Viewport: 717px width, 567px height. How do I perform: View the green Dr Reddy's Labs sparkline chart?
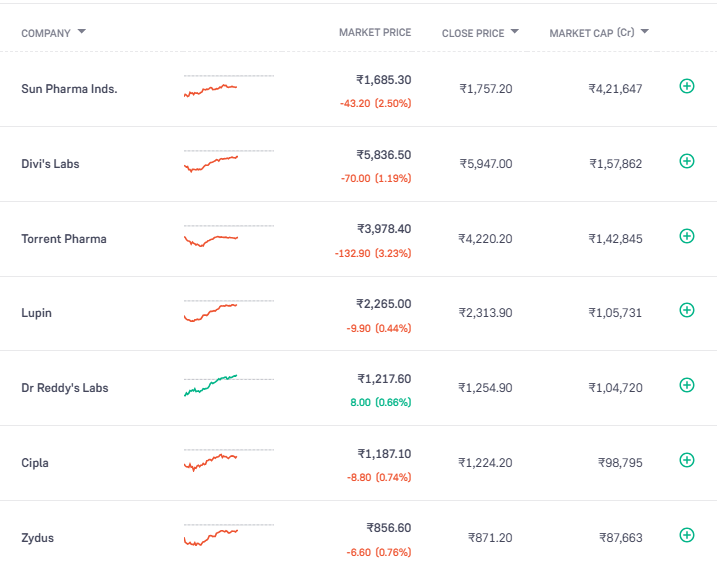pyautogui.click(x=212, y=385)
